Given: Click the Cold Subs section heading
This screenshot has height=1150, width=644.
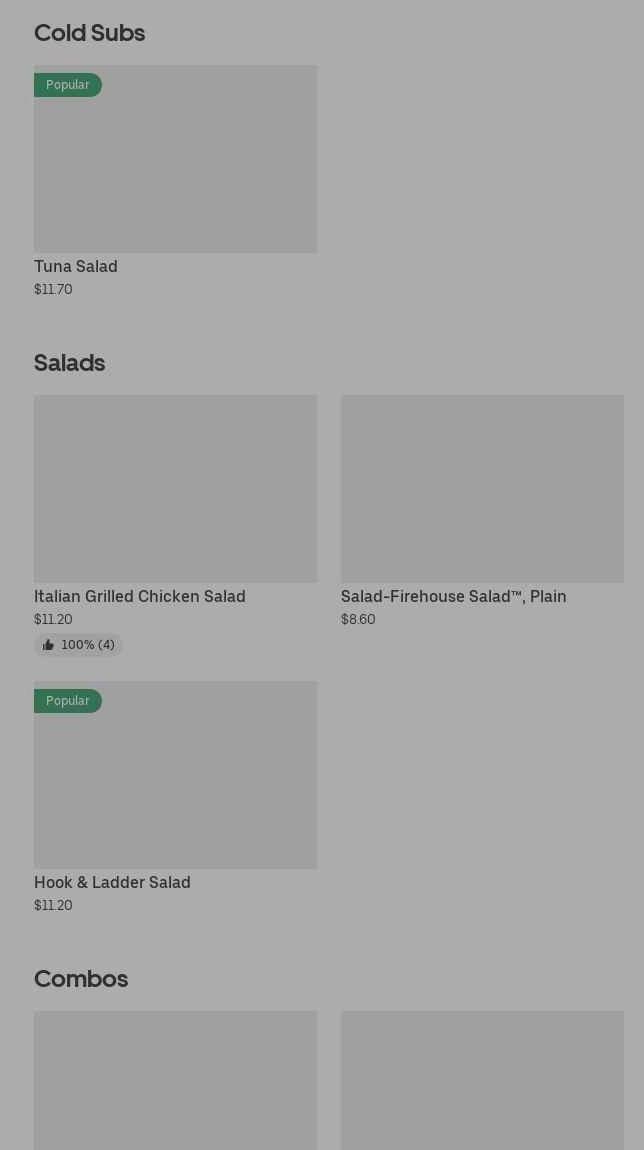Looking at the screenshot, I should pyautogui.click(x=89, y=33).
